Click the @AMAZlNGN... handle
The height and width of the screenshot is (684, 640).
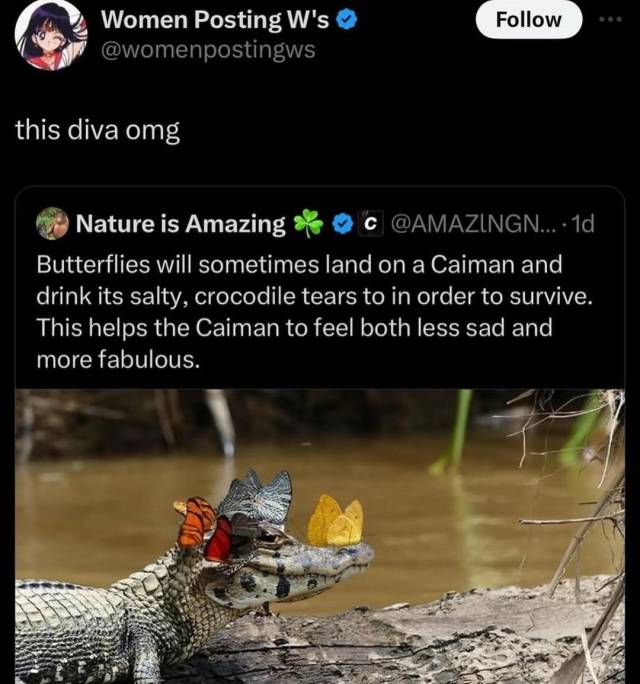[x=474, y=224]
